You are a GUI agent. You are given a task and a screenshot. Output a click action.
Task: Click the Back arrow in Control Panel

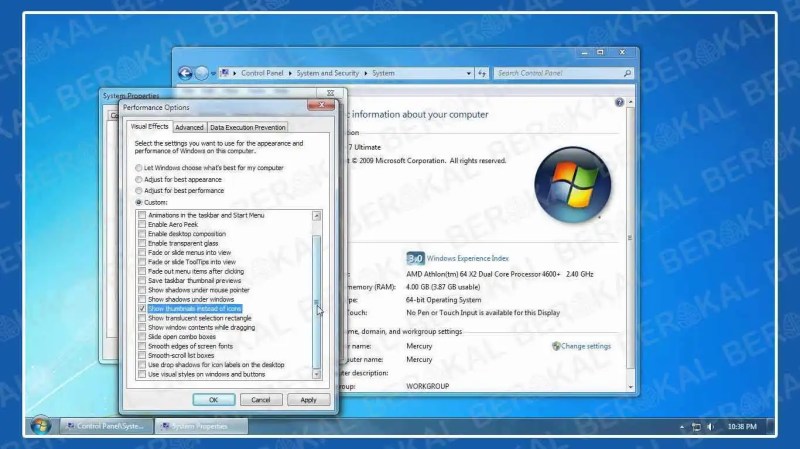185,73
